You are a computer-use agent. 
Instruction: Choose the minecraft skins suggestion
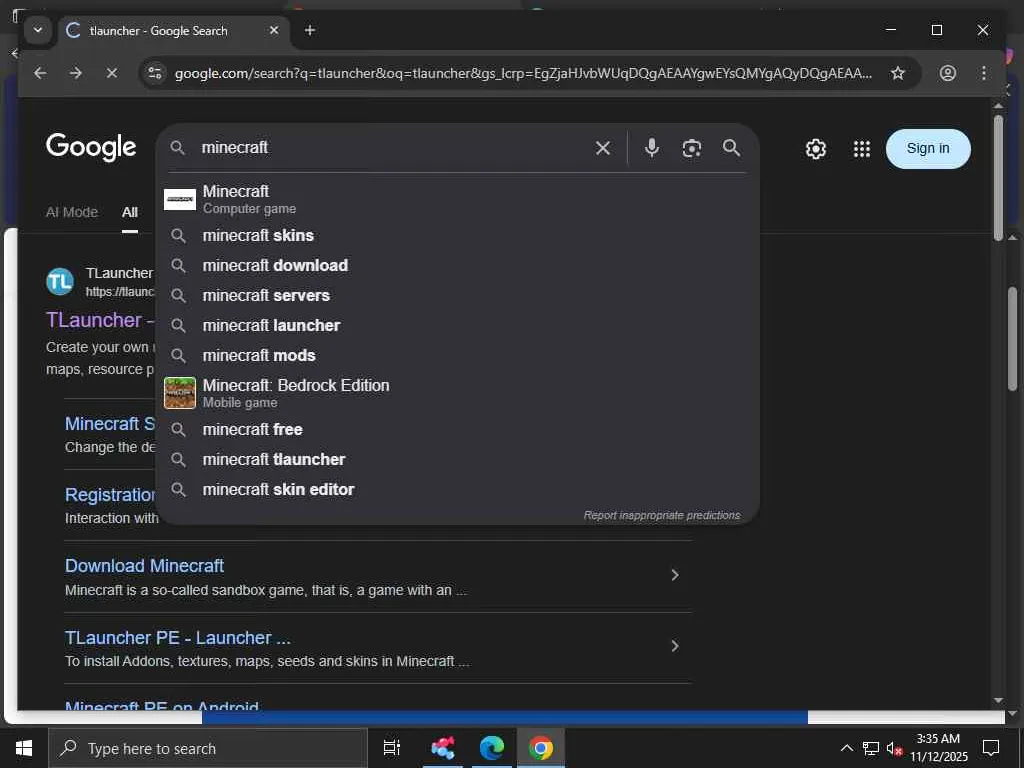pyautogui.click(x=457, y=236)
